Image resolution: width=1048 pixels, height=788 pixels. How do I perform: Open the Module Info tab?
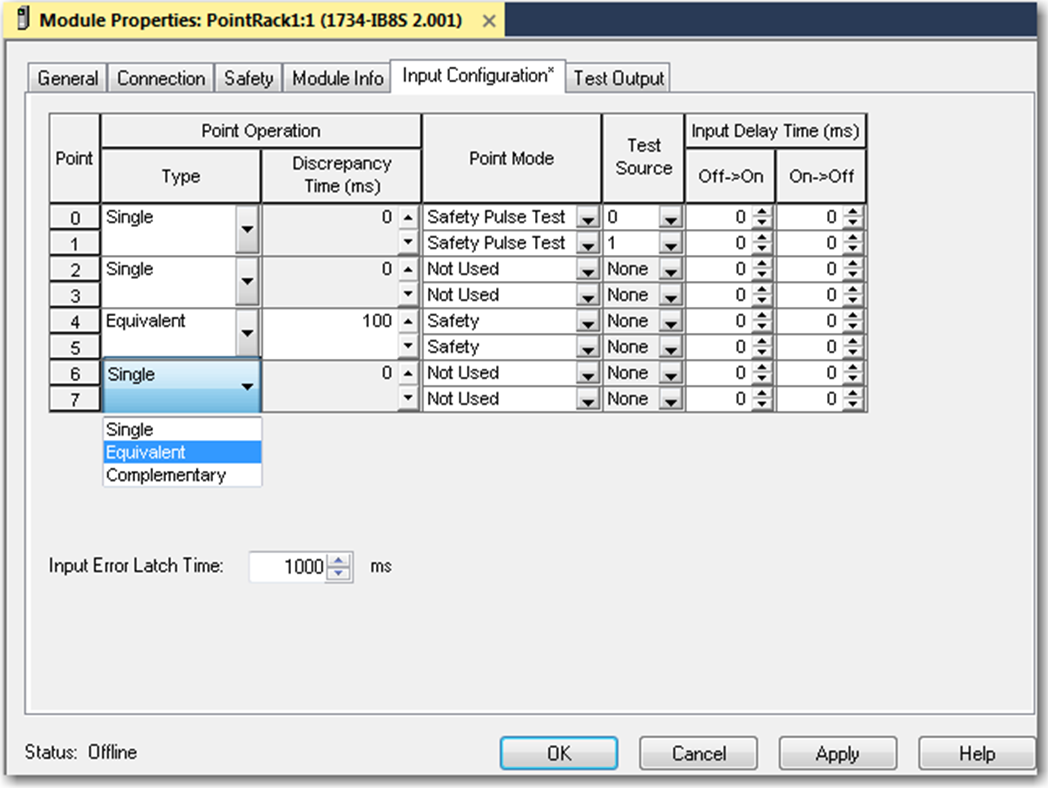point(338,79)
